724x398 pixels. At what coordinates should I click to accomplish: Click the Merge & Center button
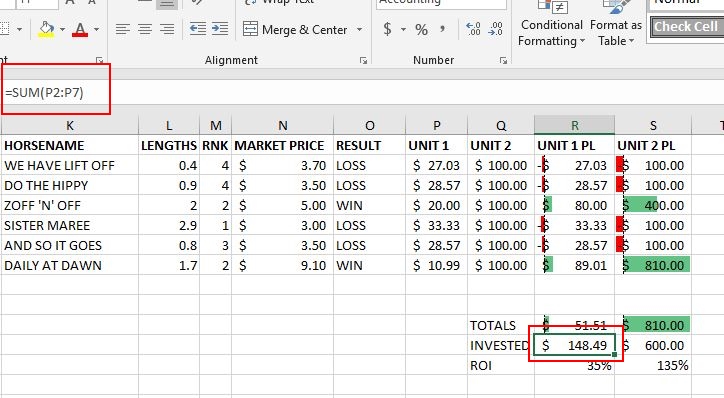pos(296,30)
